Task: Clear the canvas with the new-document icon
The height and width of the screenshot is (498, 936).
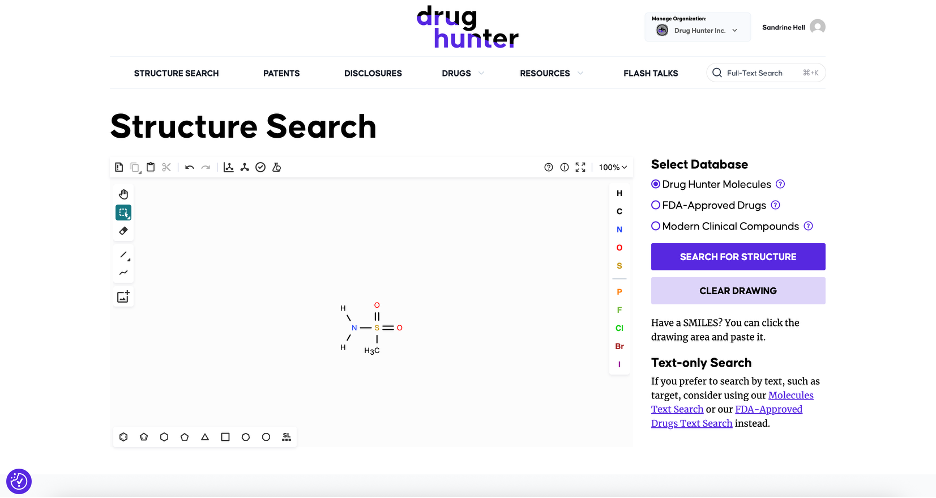Action: pos(119,167)
